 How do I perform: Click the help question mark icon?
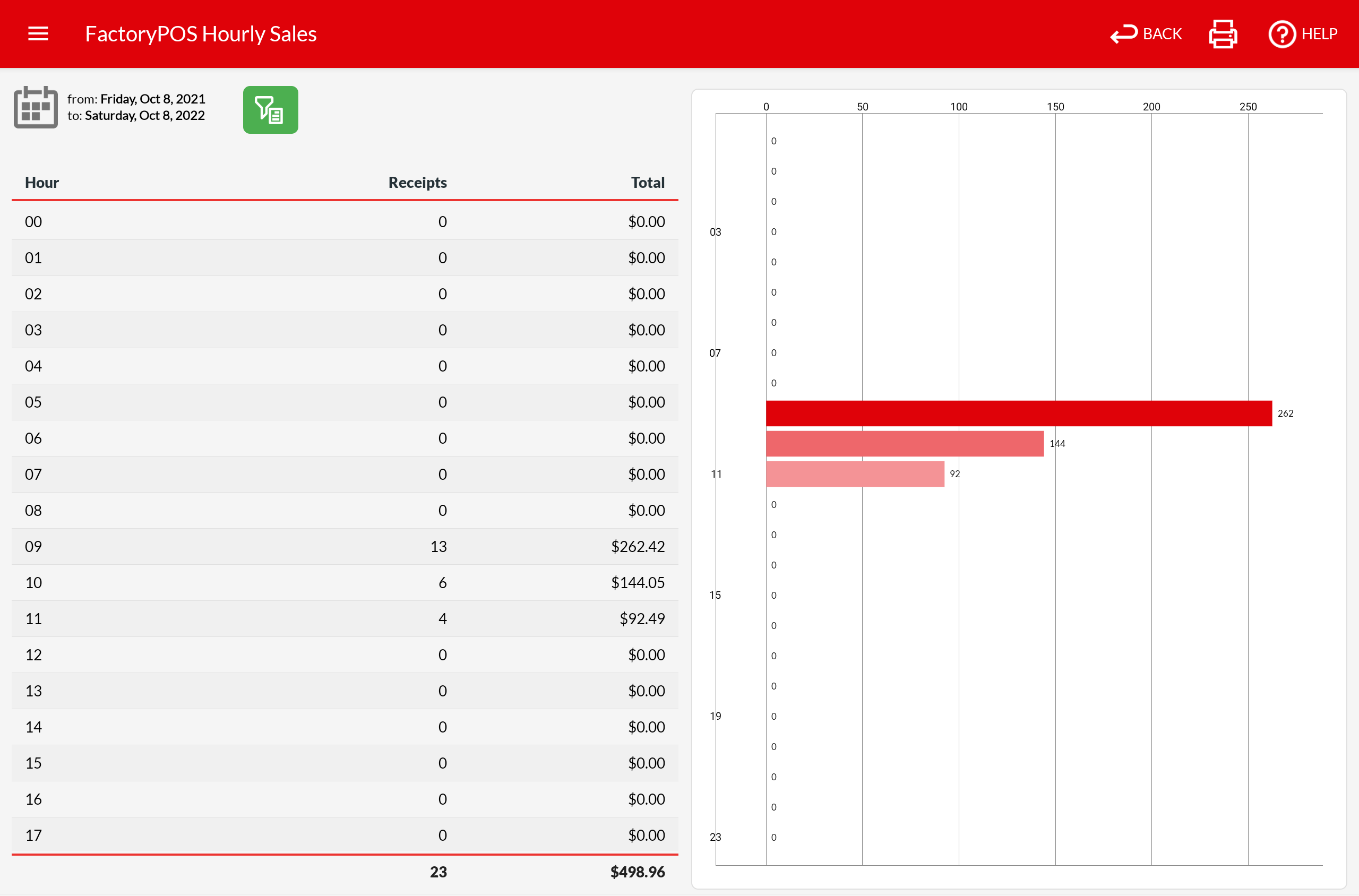(1281, 35)
